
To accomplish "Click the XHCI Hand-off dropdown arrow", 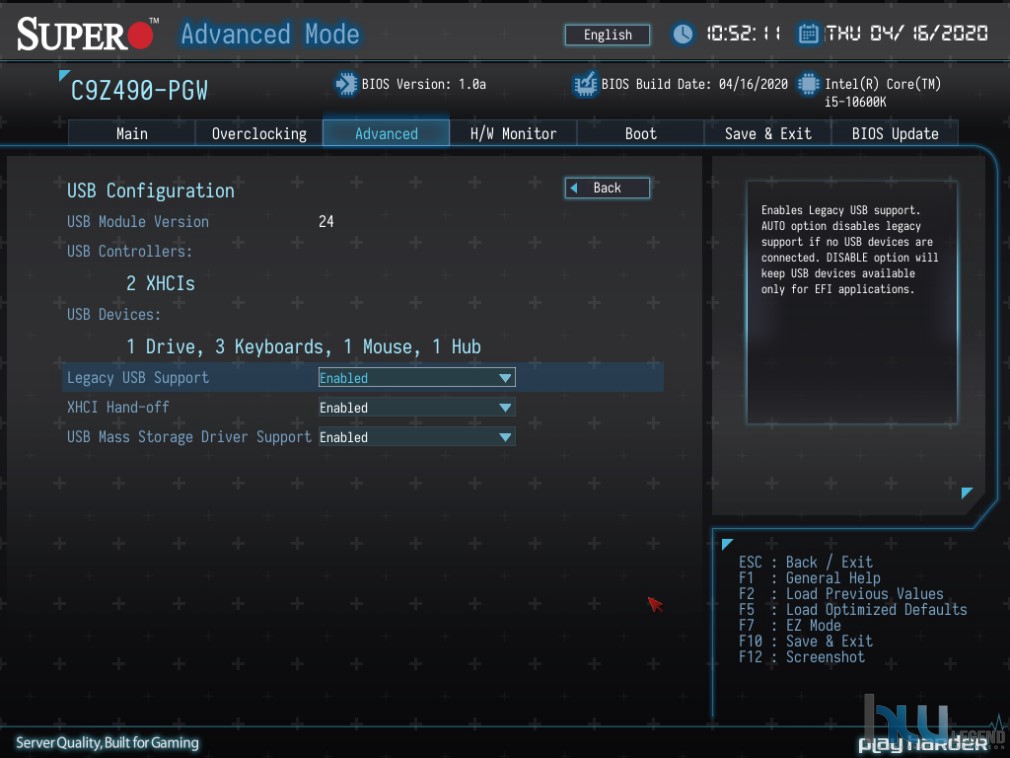I will click(505, 408).
